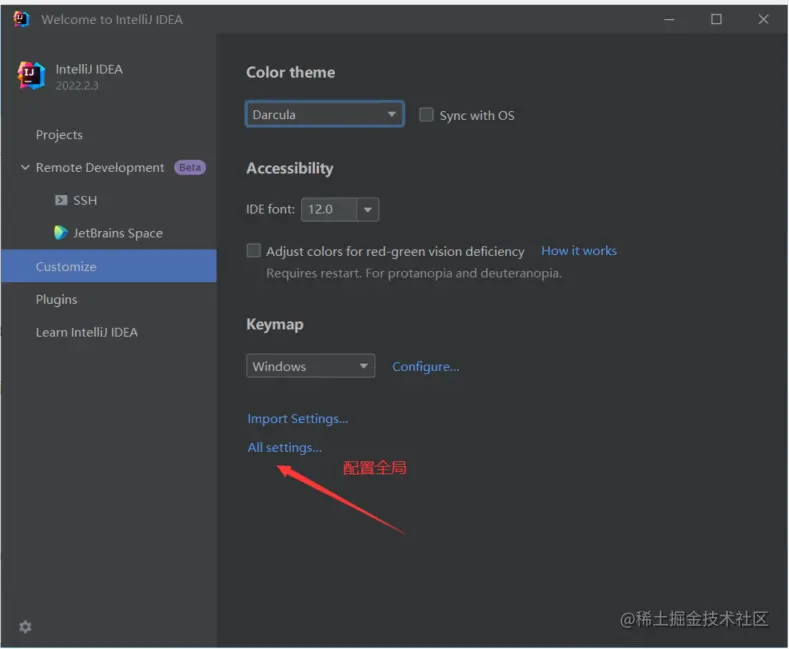Minimize the Welcome window

[669, 19]
